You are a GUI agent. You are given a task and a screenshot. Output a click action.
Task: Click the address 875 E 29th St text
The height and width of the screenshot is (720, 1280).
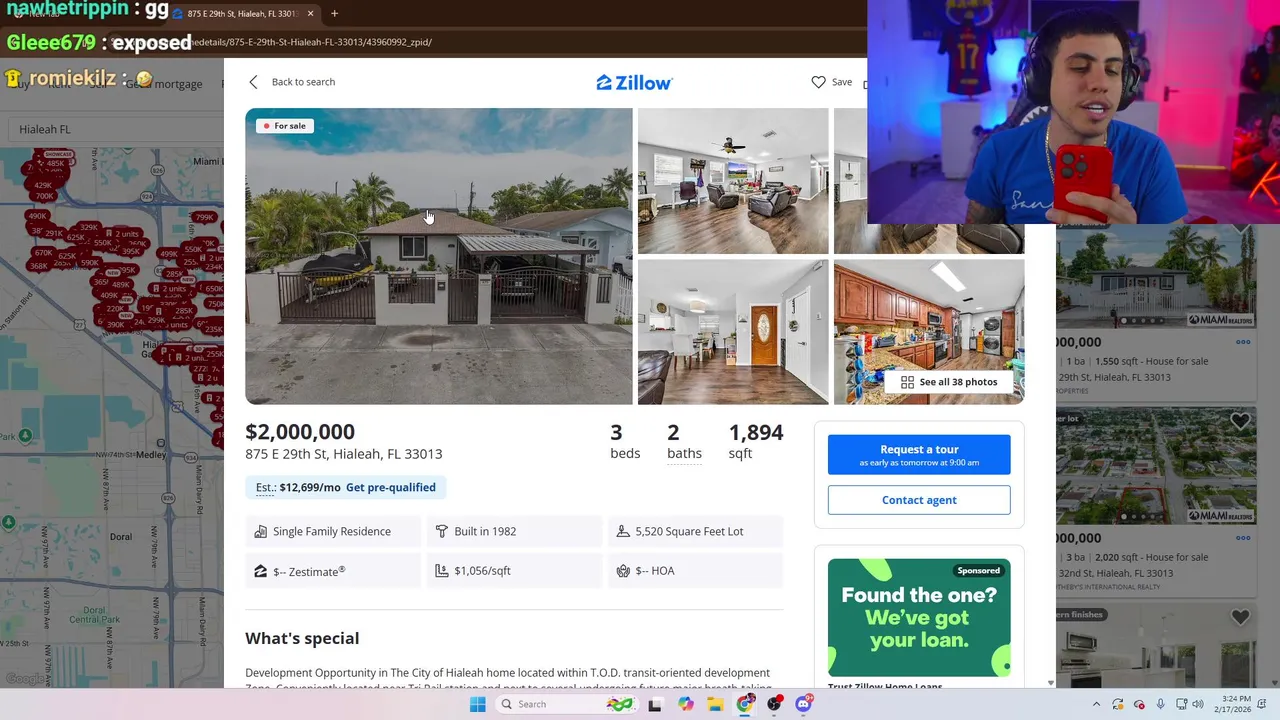pos(343,454)
